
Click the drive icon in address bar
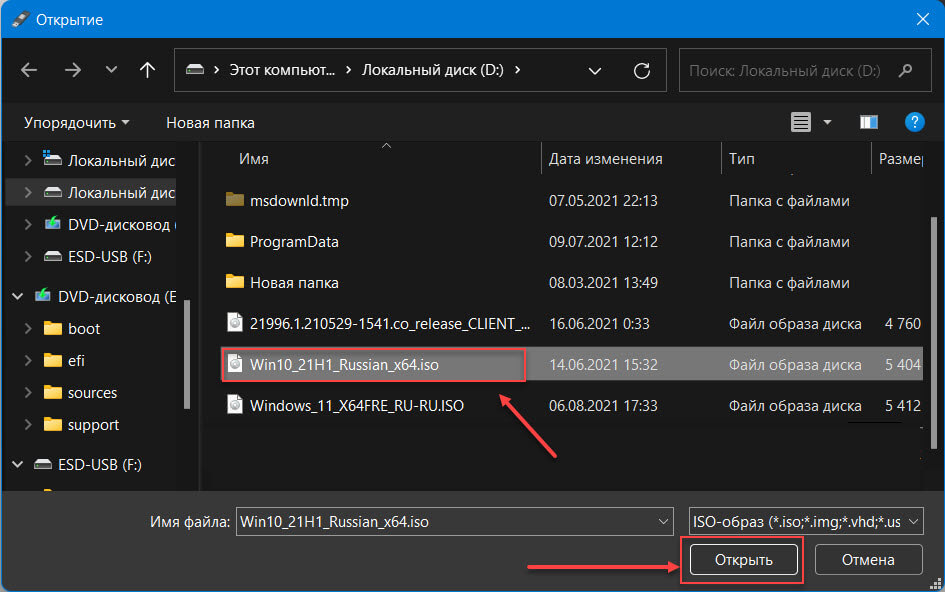[x=195, y=70]
